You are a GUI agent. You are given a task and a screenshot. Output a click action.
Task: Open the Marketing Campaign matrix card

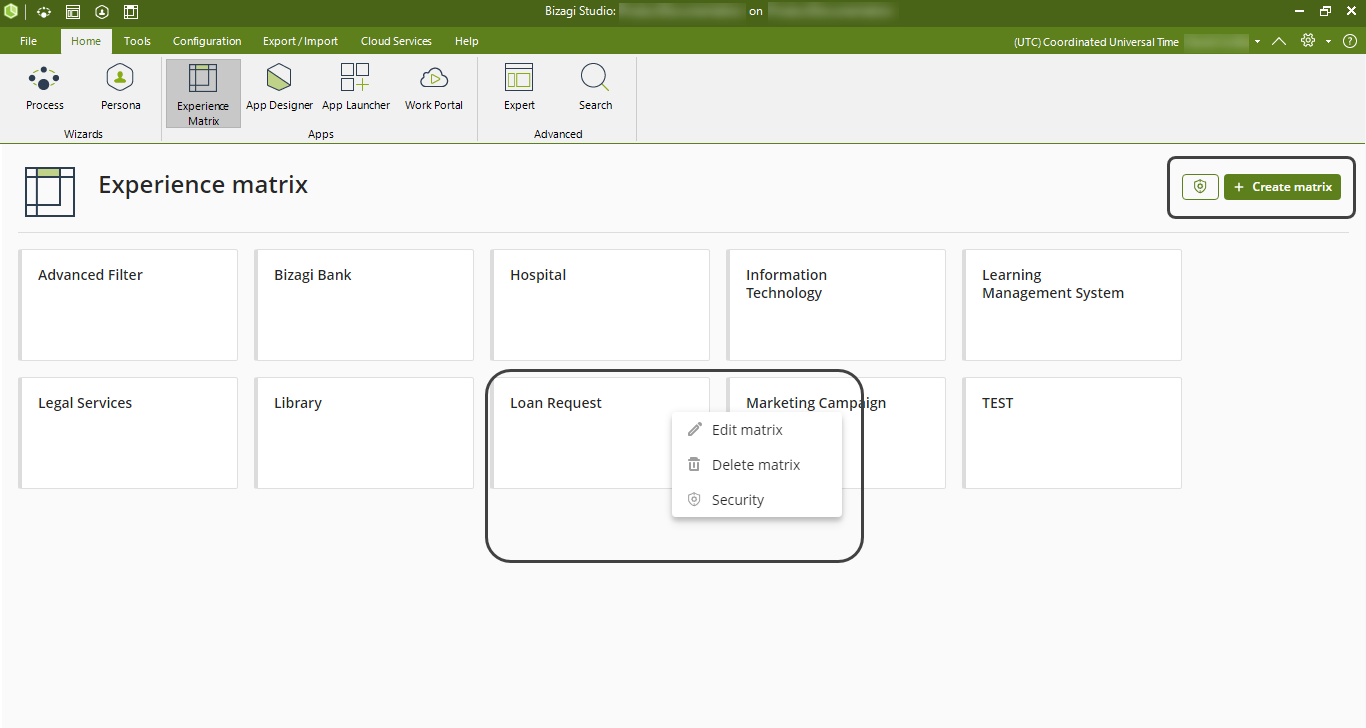(895, 433)
